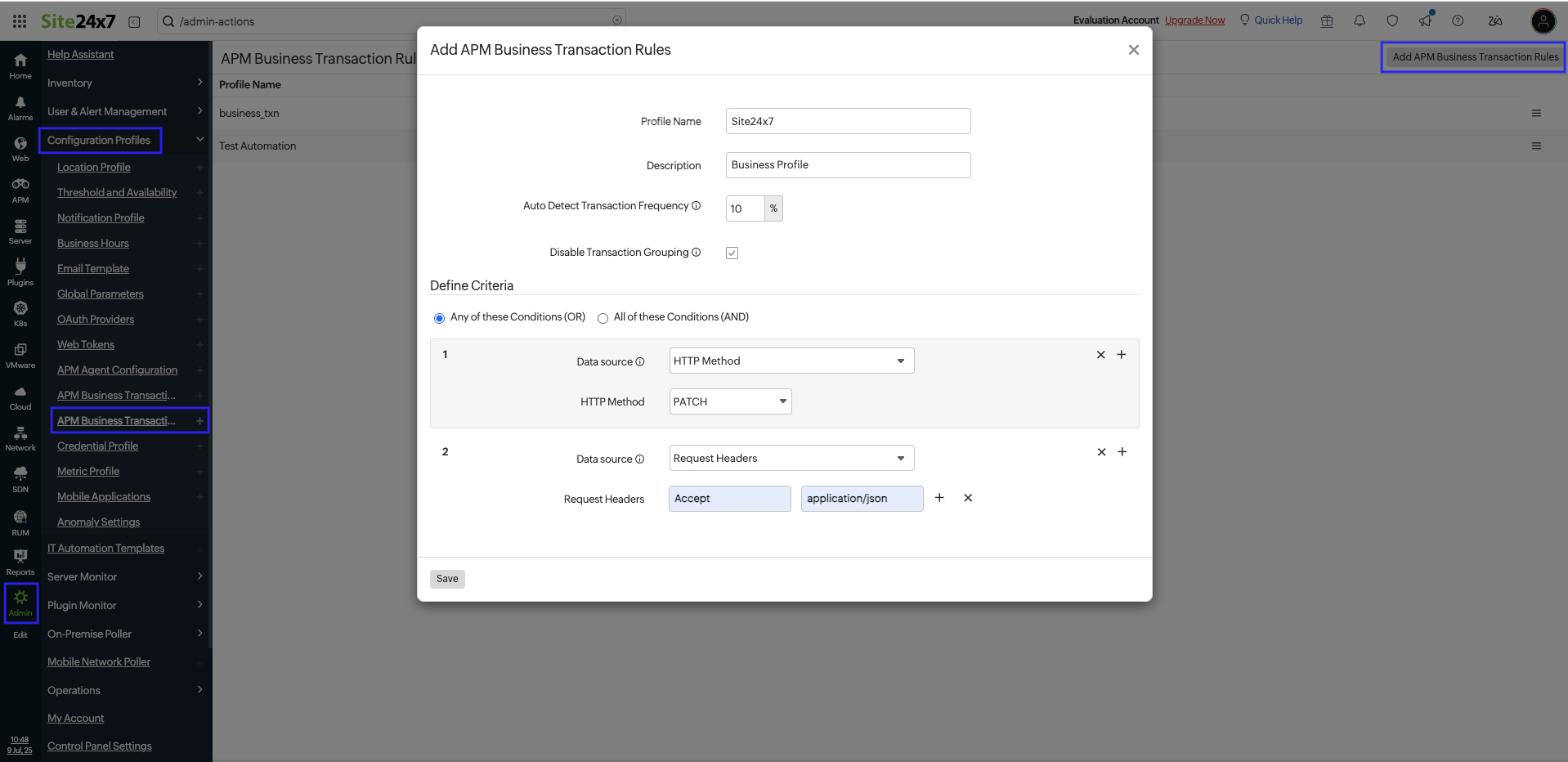The height and width of the screenshot is (762, 1568).
Task: Open Notification Profile settings
Action: [101, 217]
